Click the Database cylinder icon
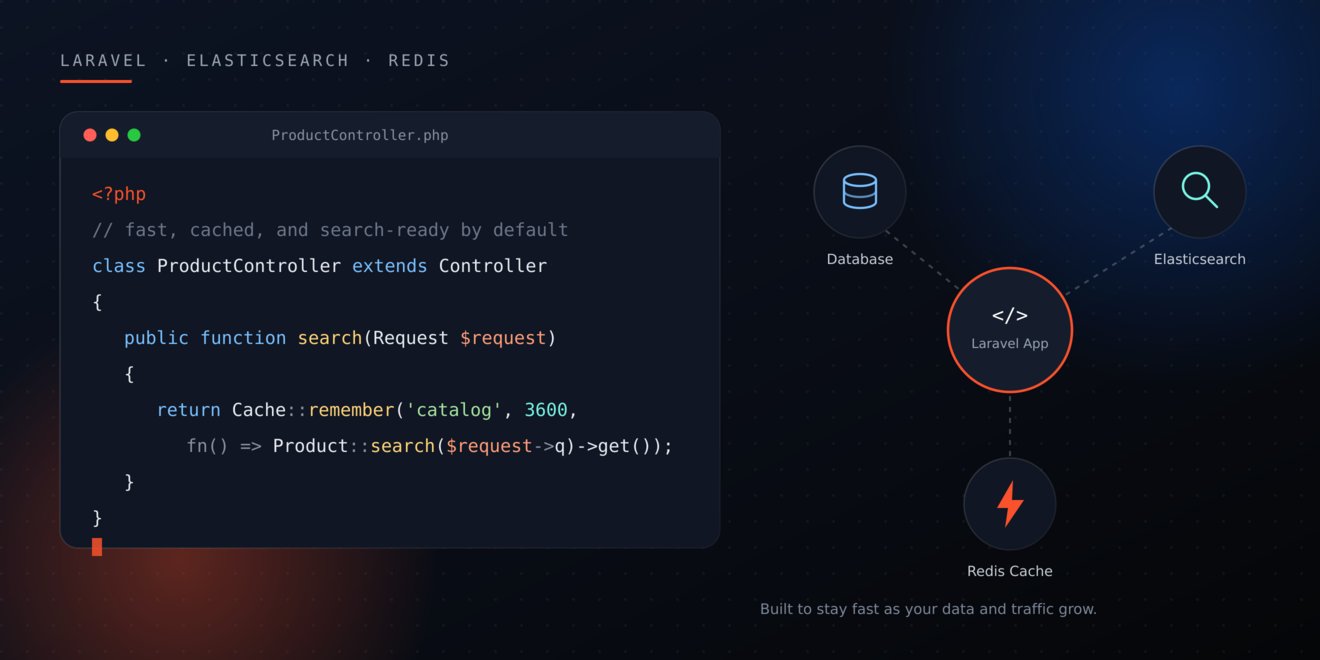The width and height of the screenshot is (1320, 660). (x=860, y=191)
